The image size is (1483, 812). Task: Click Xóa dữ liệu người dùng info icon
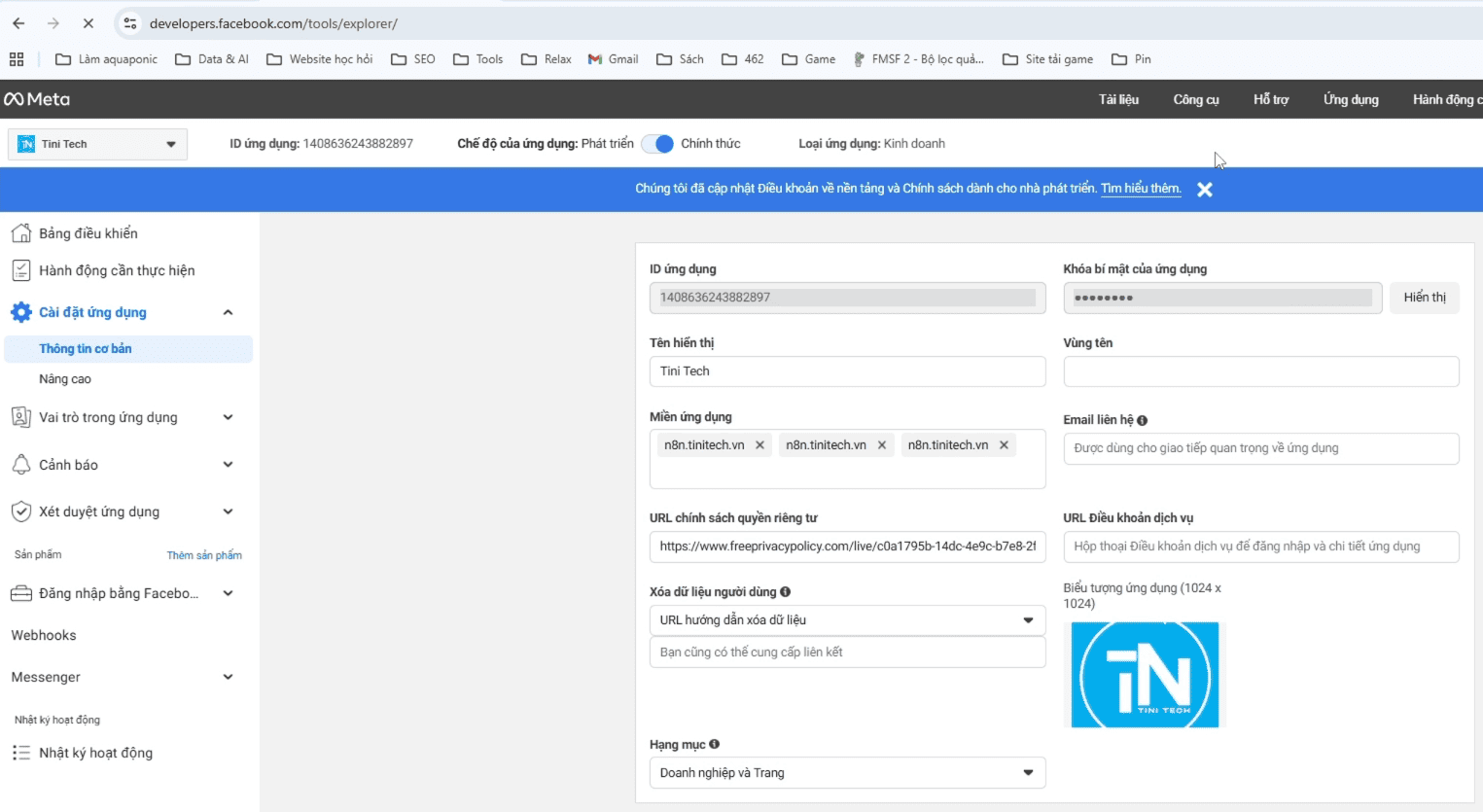pos(786,591)
